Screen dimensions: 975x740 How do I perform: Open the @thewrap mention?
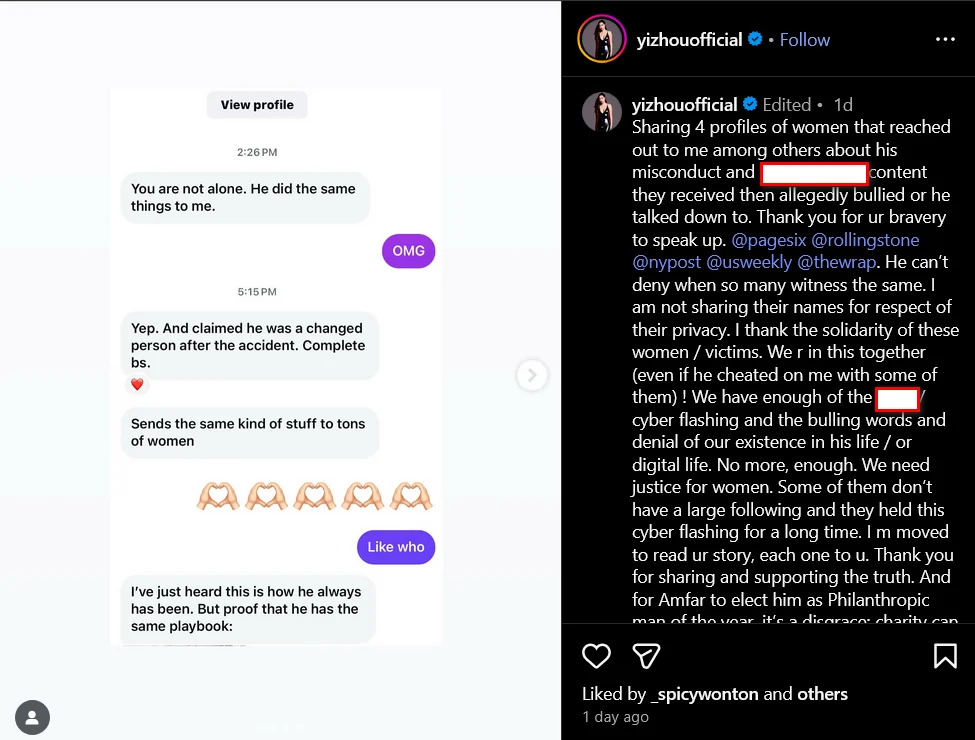pos(837,262)
